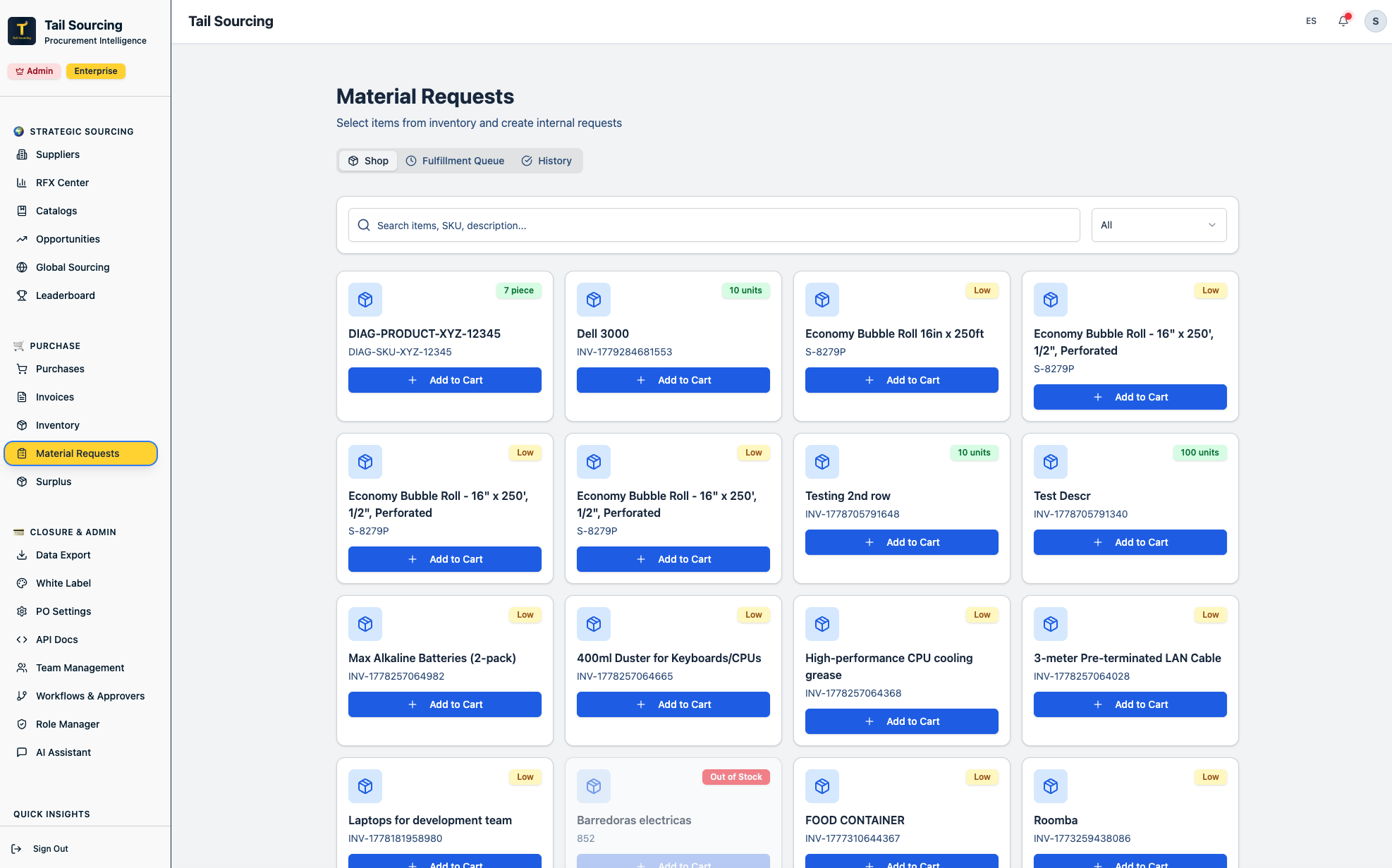
Task: Click the Test Descr package icon
Action: (x=1051, y=462)
